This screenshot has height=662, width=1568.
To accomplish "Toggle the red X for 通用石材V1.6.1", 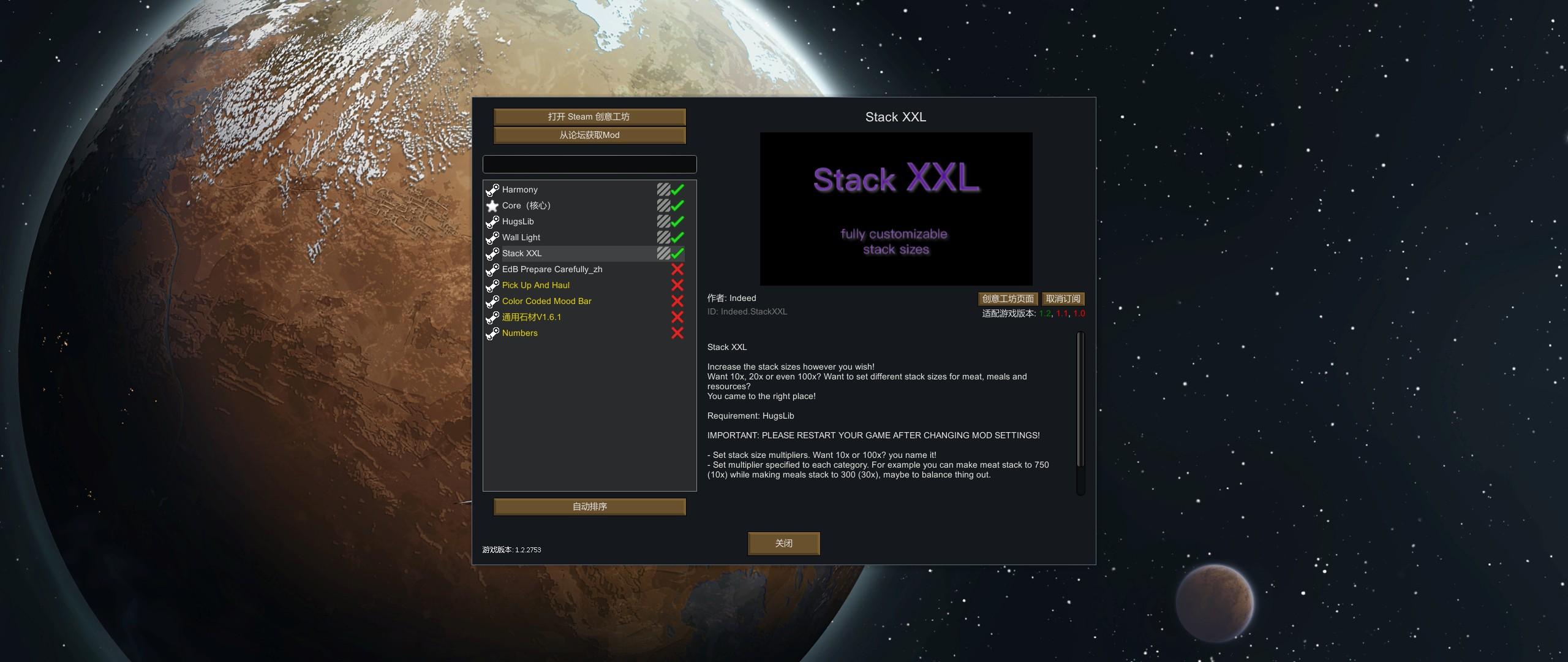I will [x=677, y=318].
